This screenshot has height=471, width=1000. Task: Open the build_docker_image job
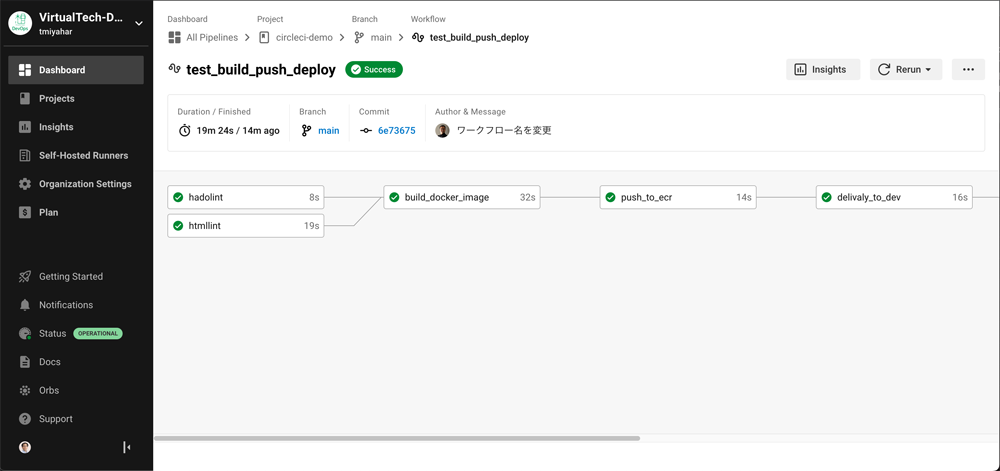tap(462, 198)
